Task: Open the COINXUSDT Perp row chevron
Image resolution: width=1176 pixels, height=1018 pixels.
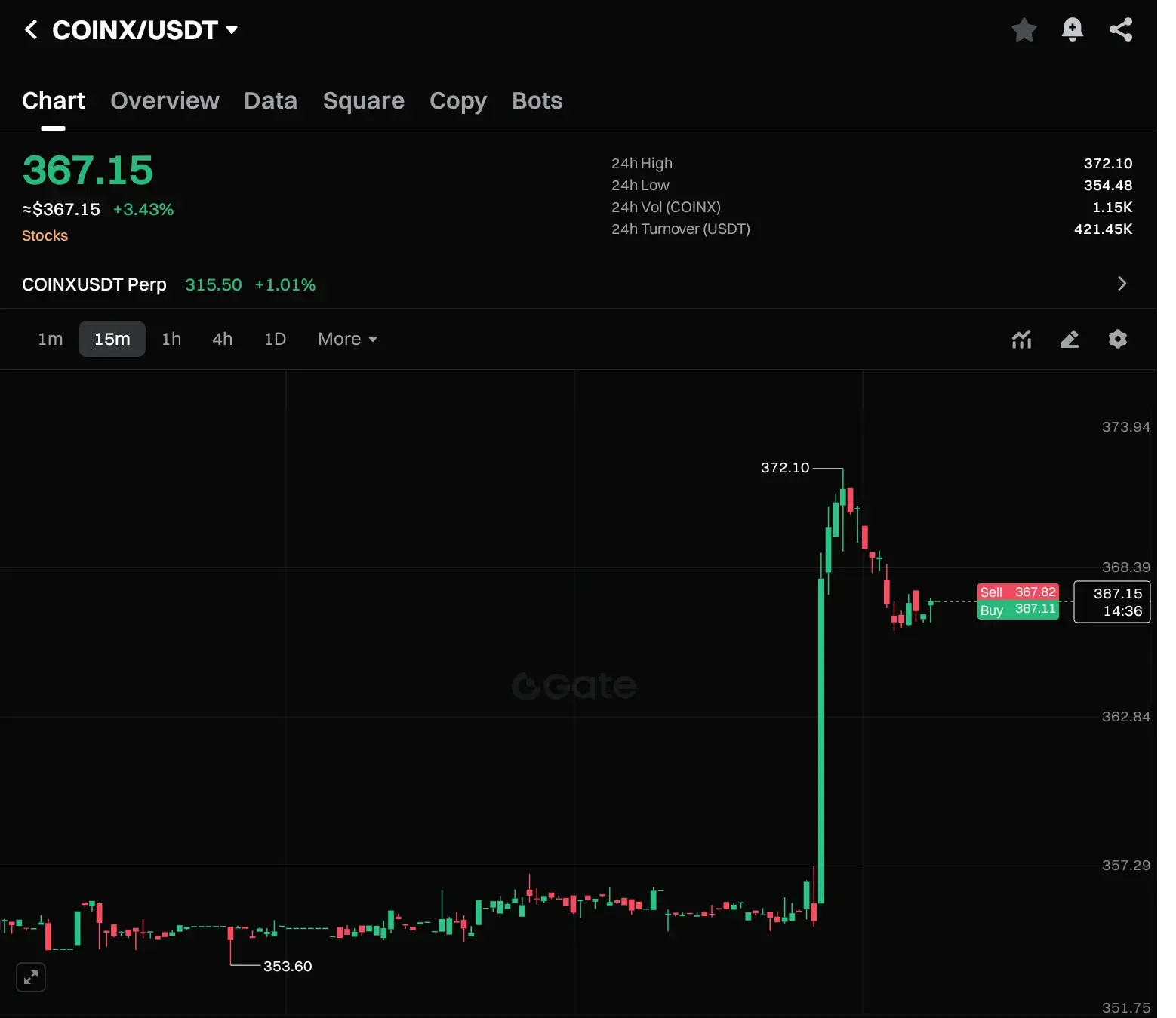Action: 1122,284
